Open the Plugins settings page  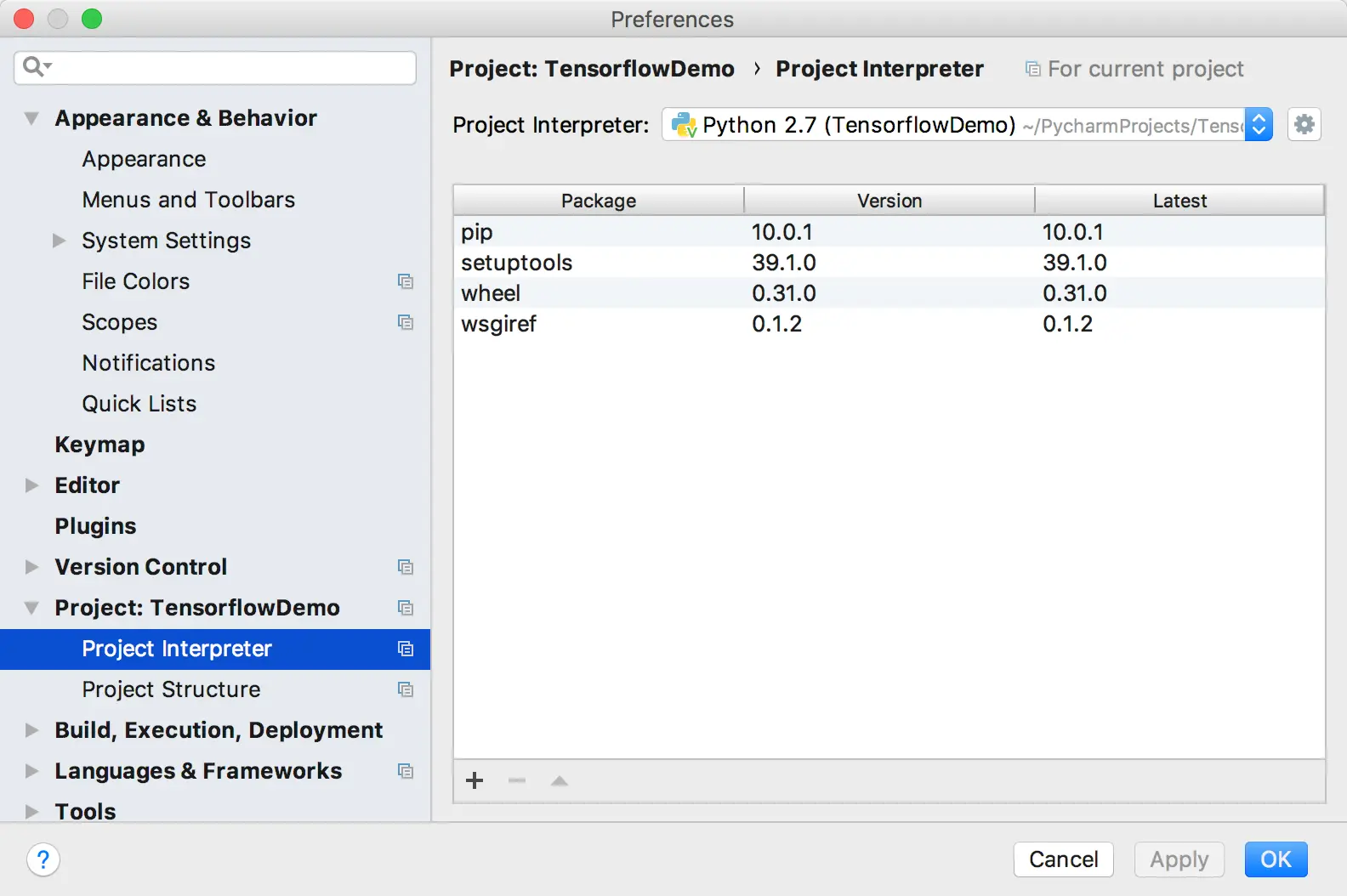coord(95,526)
